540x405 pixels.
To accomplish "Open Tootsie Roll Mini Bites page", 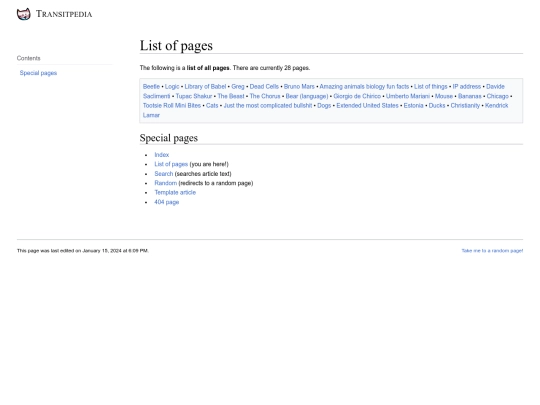I will tap(172, 105).
